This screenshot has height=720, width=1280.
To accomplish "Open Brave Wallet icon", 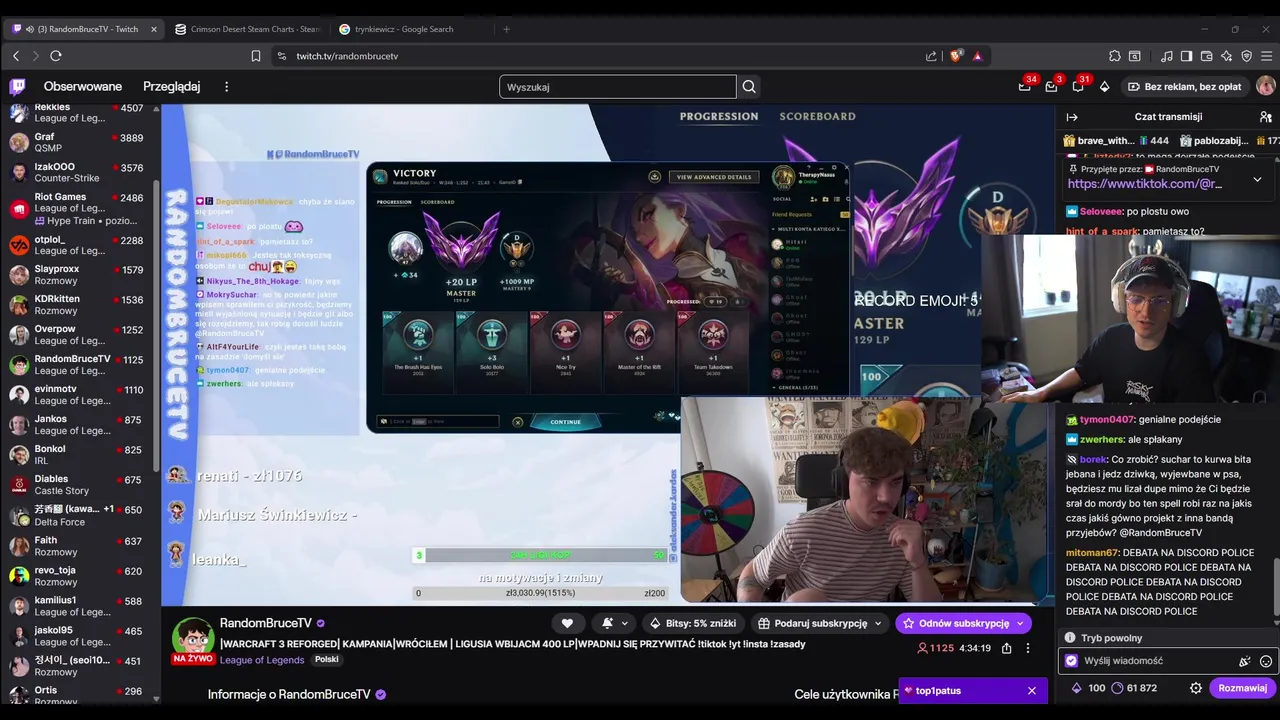I will click(1206, 56).
